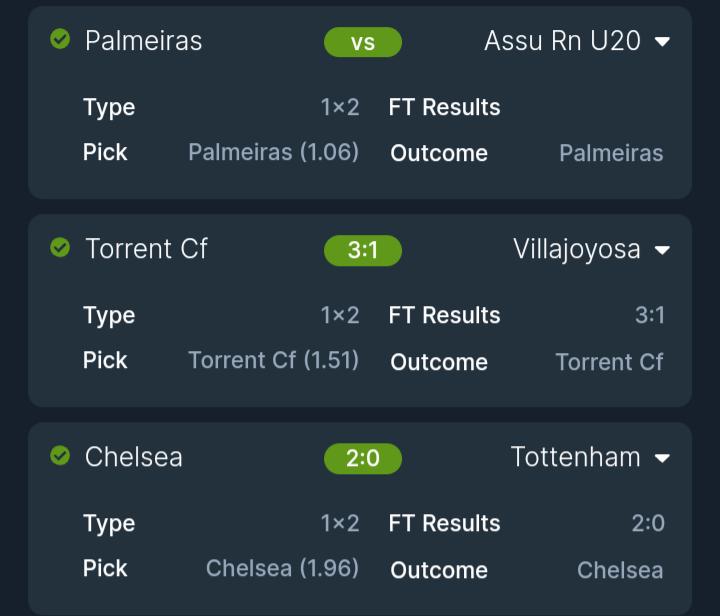
Task: Tap the 3:1 score badge
Action: pyautogui.click(x=362, y=250)
